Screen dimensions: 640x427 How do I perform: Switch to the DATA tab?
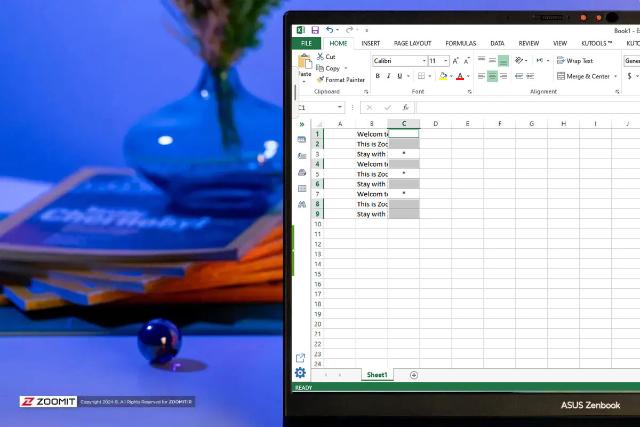(x=497, y=43)
